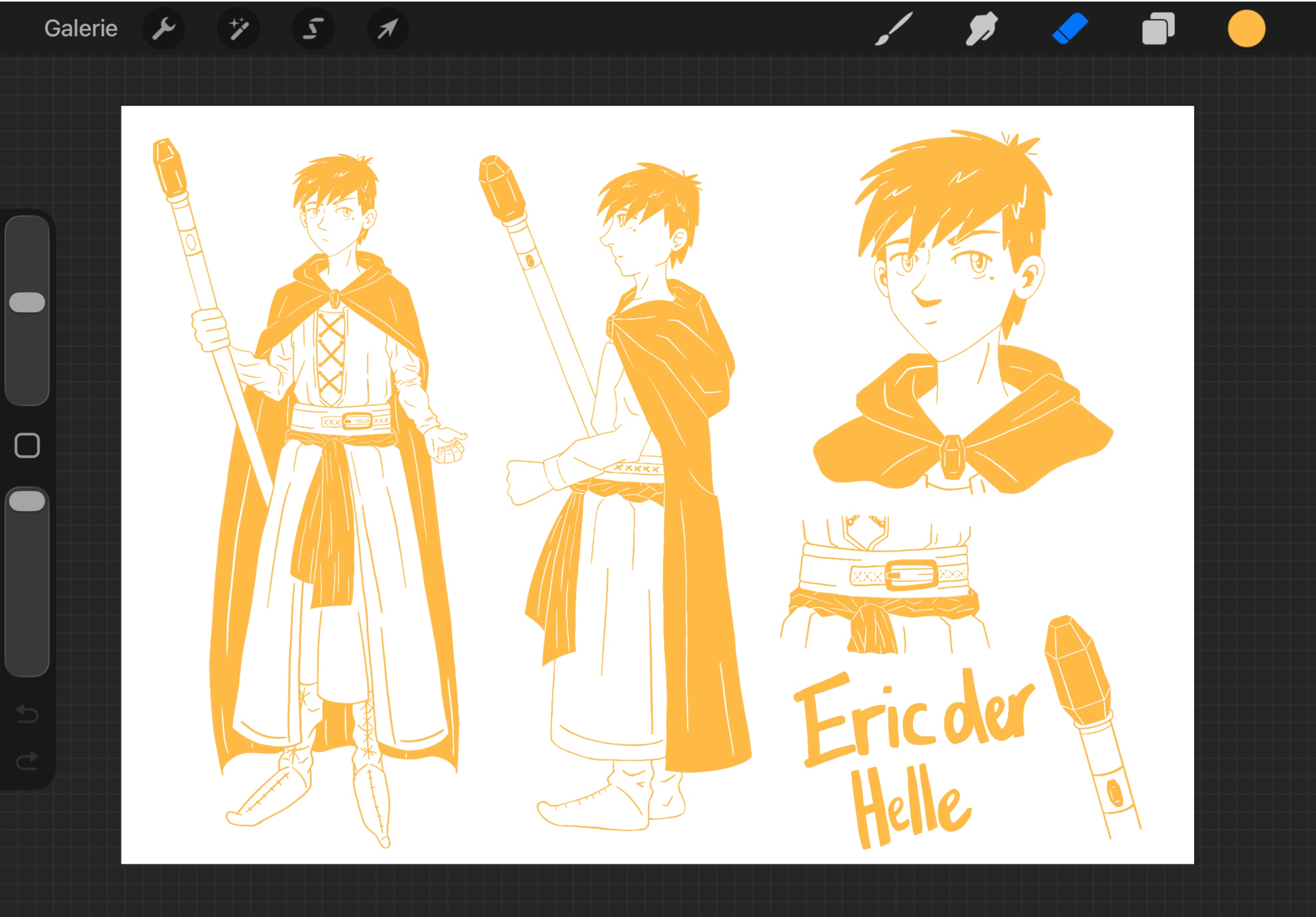Open the Gallery via Galerie button
Screen dimensions: 1316x917
tap(81, 29)
